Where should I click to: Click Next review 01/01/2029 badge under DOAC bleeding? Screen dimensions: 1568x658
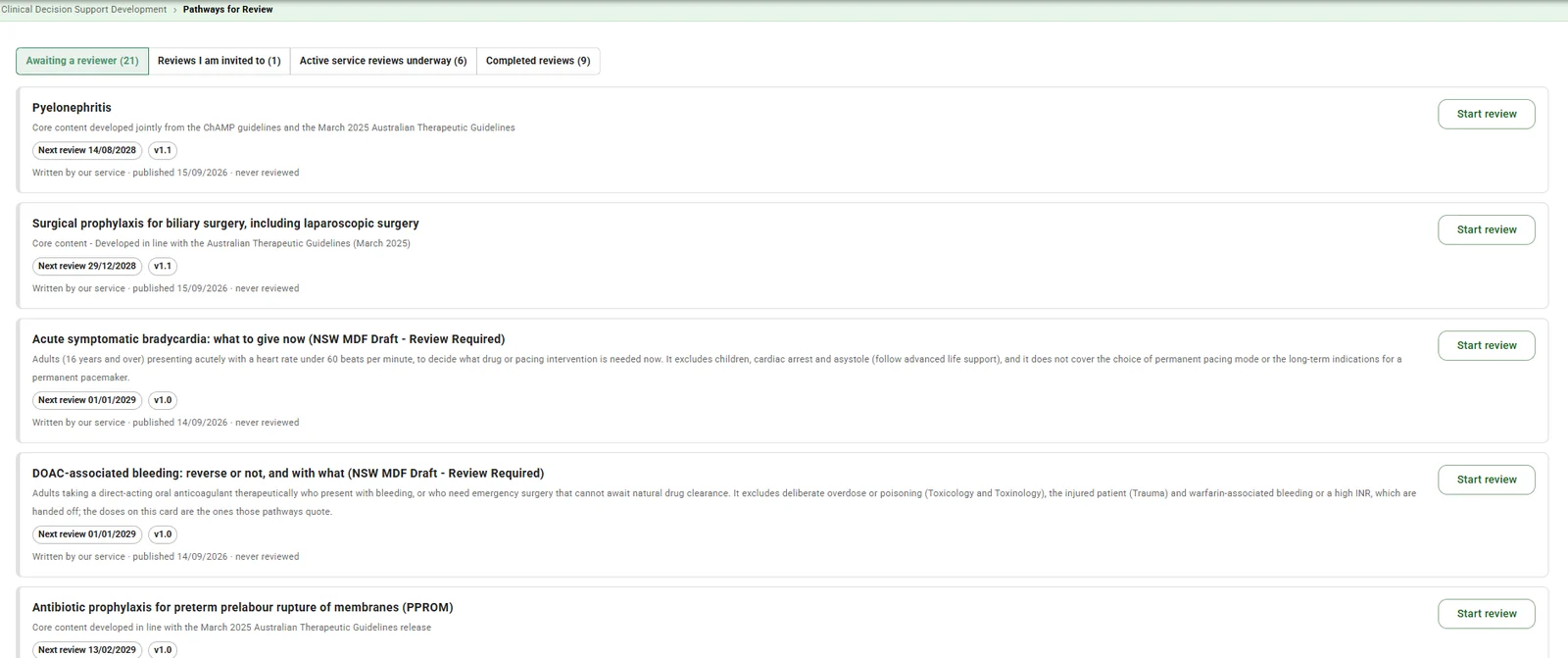(x=87, y=534)
